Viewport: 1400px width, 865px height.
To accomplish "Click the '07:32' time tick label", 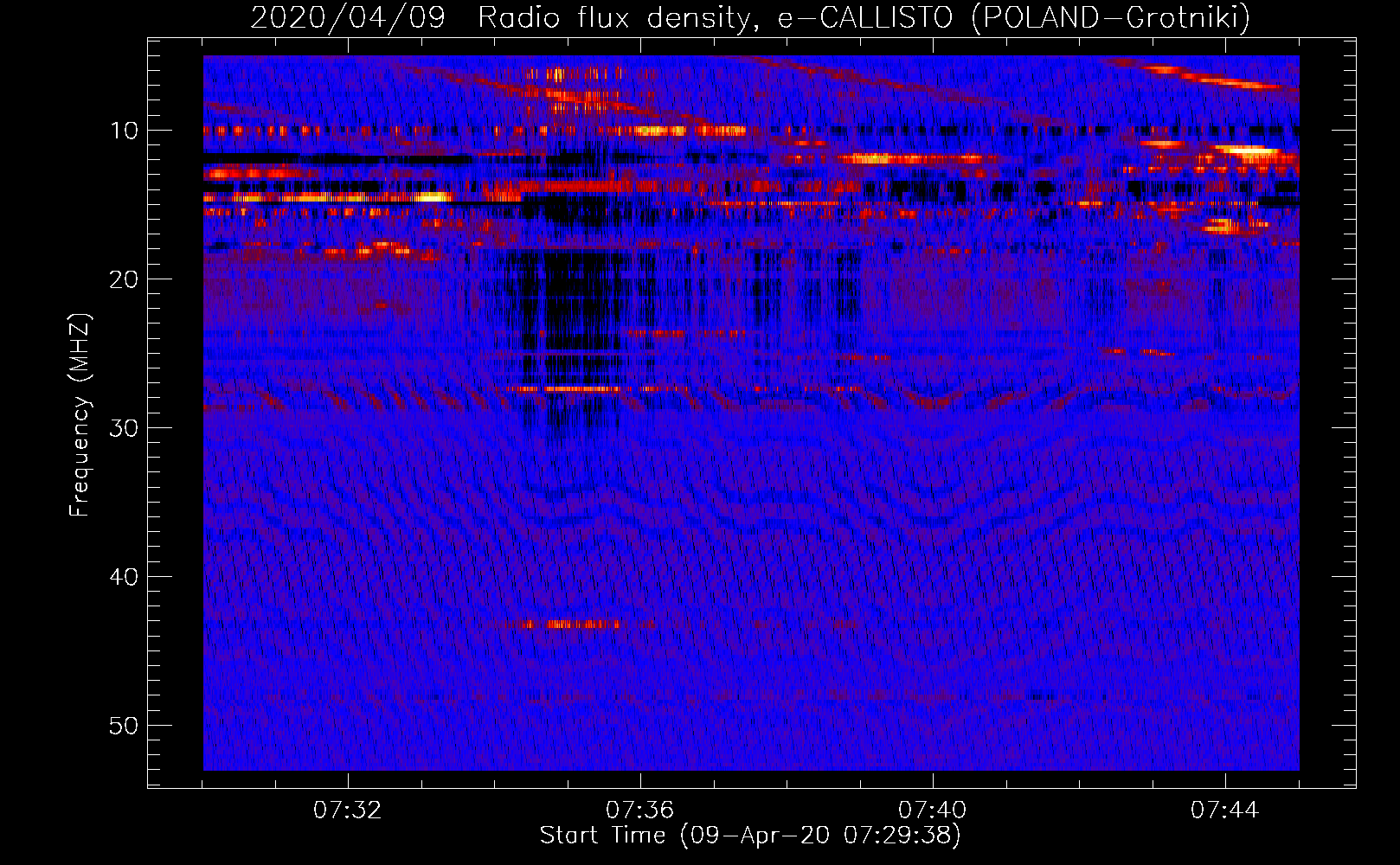I will [348, 811].
